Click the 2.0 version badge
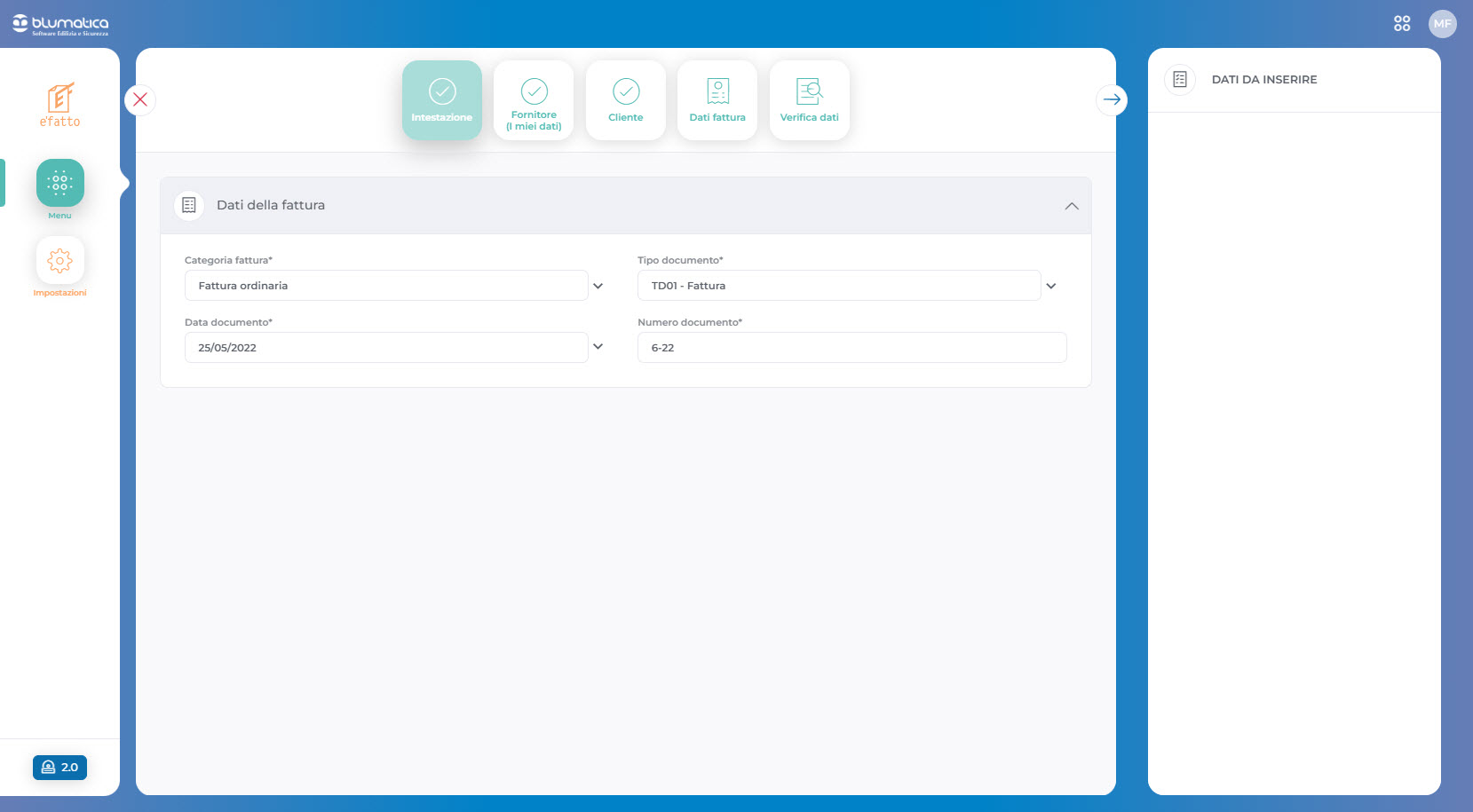This screenshot has width=1473, height=812. [59, 767]
